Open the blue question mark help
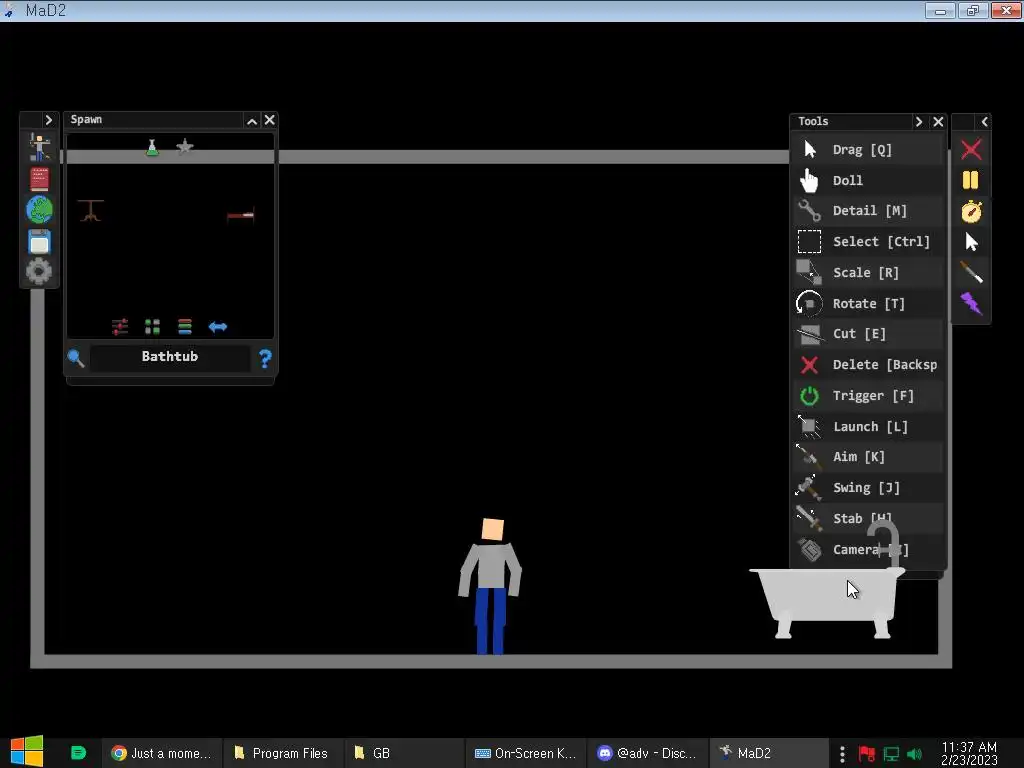This screenshot has height=768, width=1024. pos(265,359)
